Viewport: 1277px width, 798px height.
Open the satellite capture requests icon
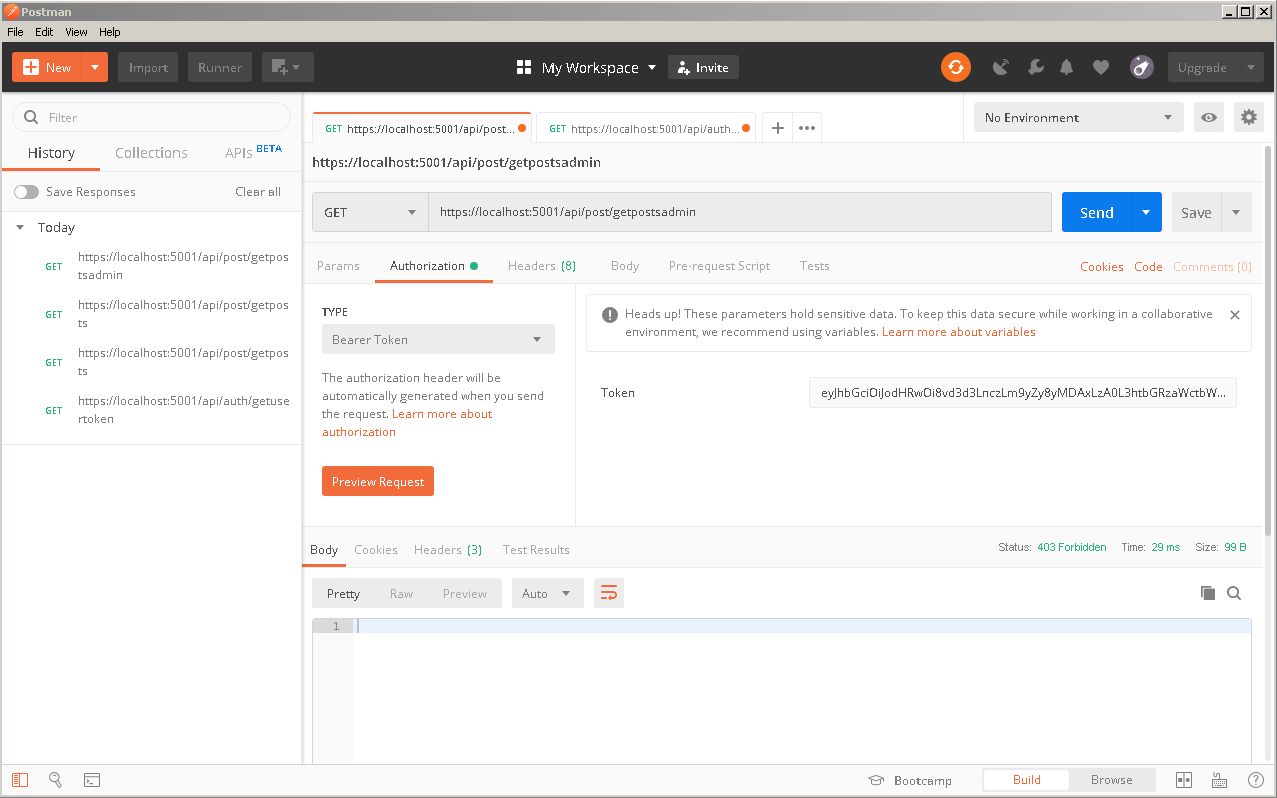pyautogui.click(x=1001, y=67)
